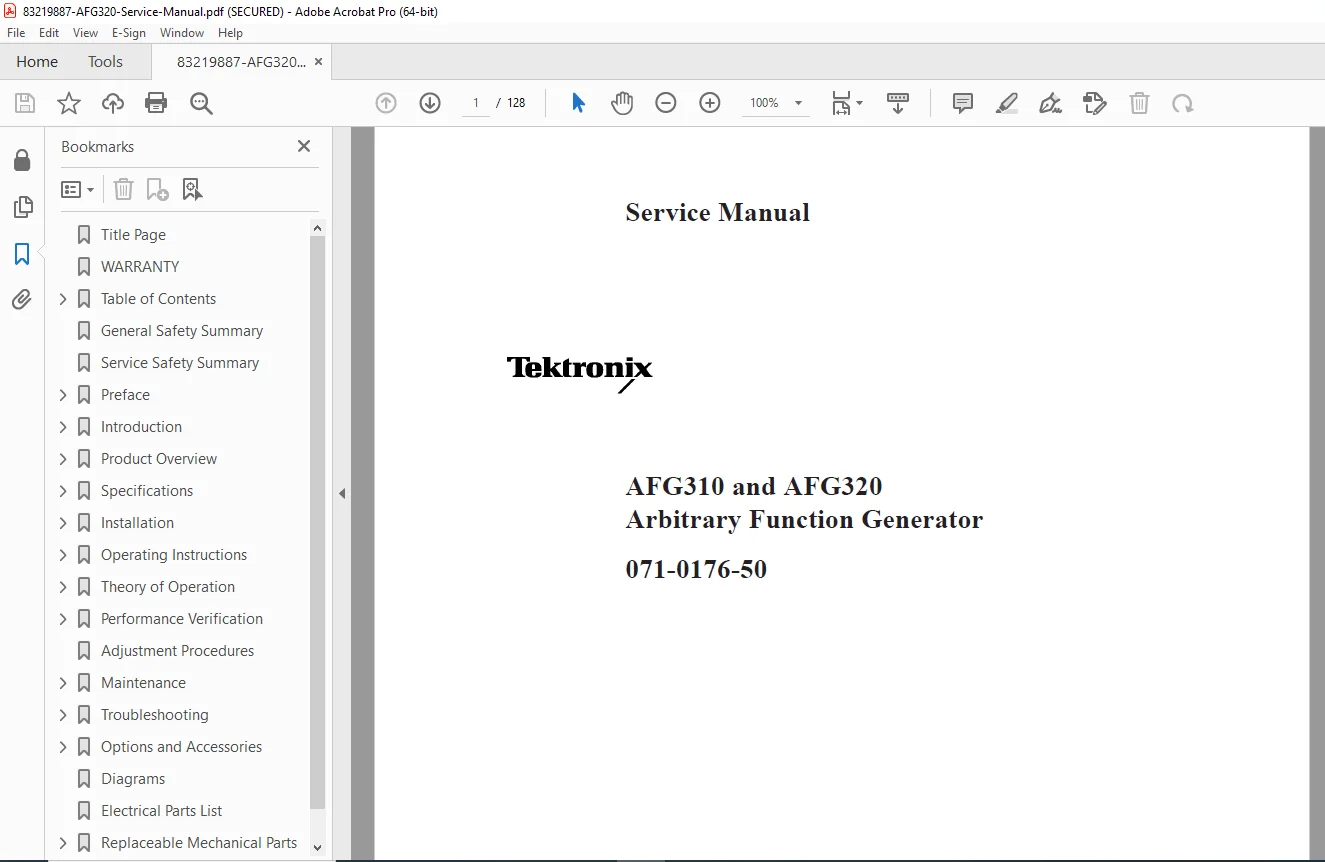The width and height of the screenshot is (1325, 862).
Task: Open the Fill and Sign tool
Action: click(1050, 103)
